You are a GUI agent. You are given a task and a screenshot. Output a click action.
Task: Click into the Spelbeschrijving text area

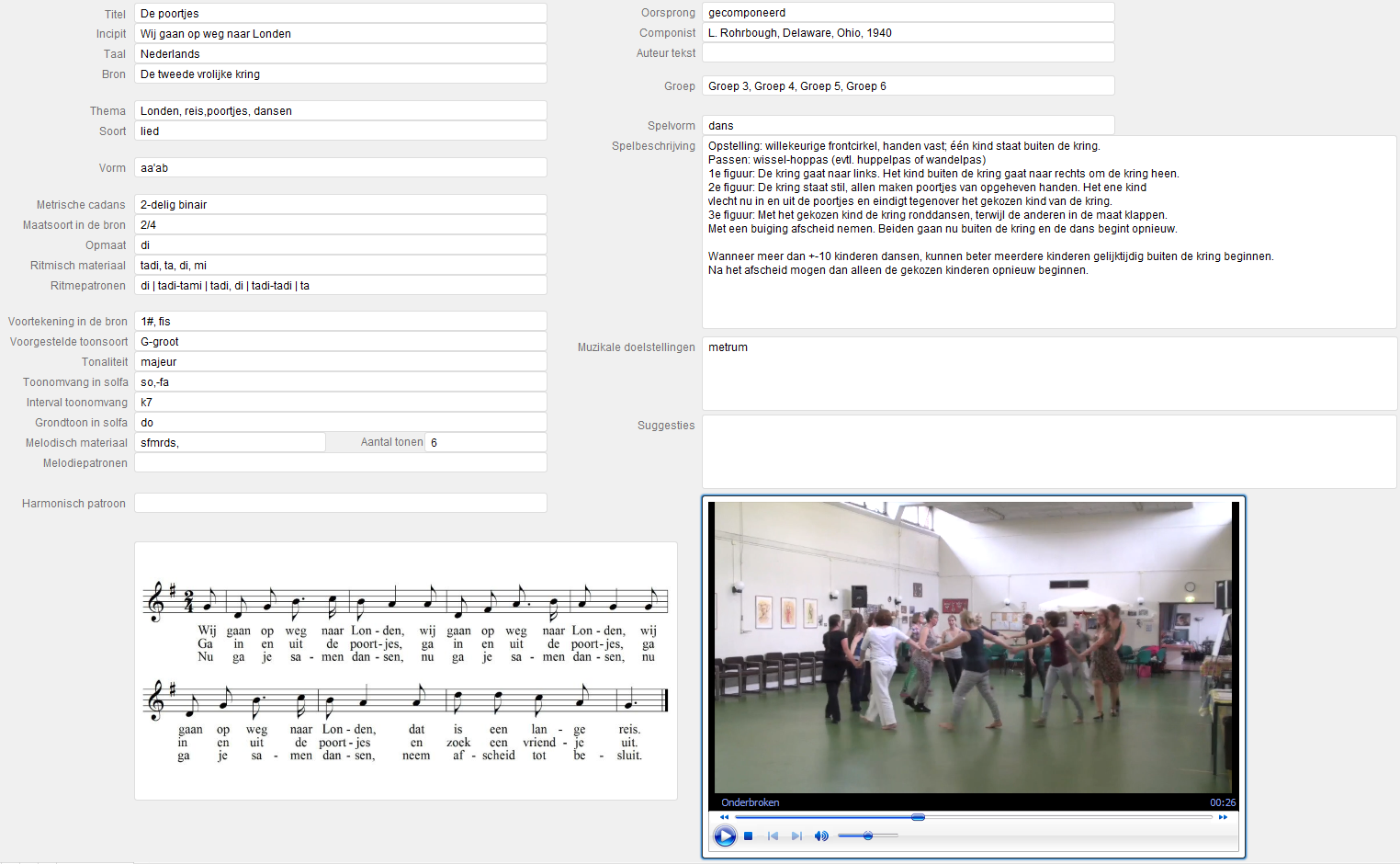click(1048, 232)
